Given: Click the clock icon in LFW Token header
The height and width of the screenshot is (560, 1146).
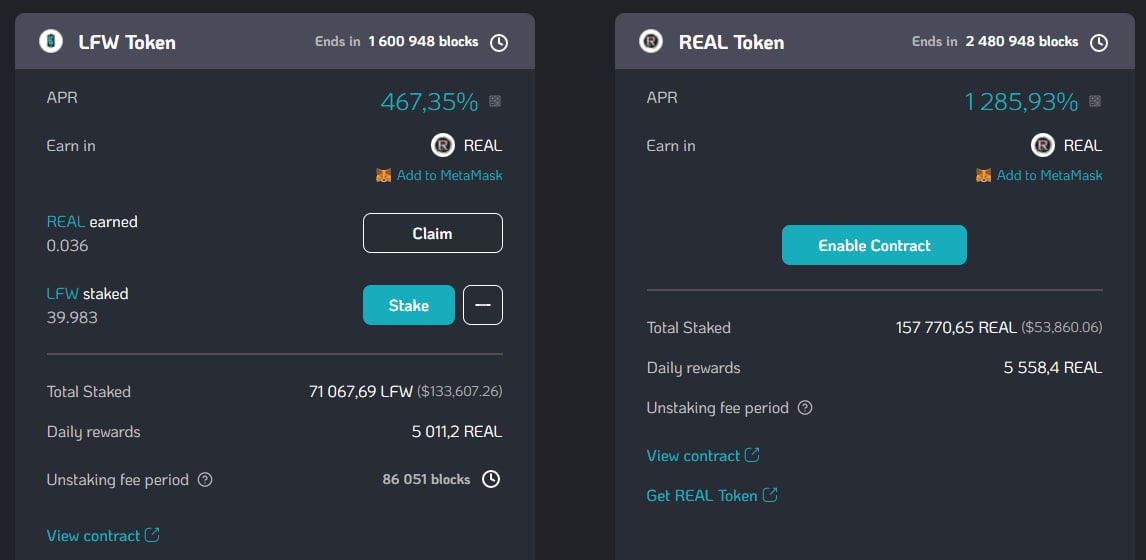Looking at the screenshot, I should [x=498, y=42].
